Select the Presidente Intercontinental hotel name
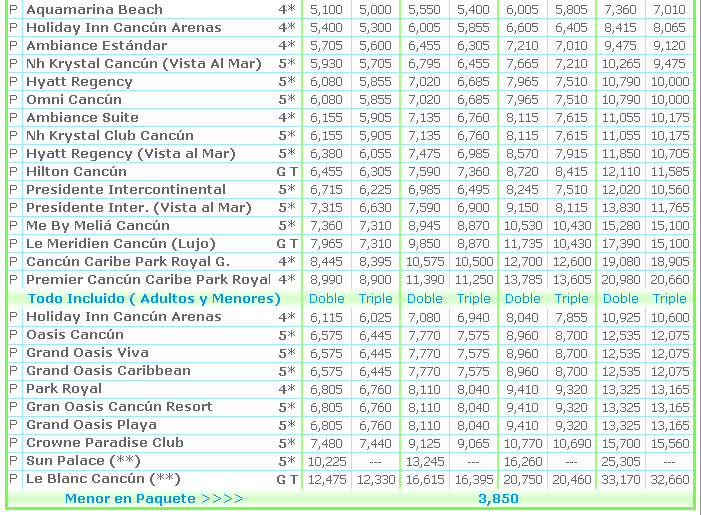701x515 pixels. coord(126,190)
